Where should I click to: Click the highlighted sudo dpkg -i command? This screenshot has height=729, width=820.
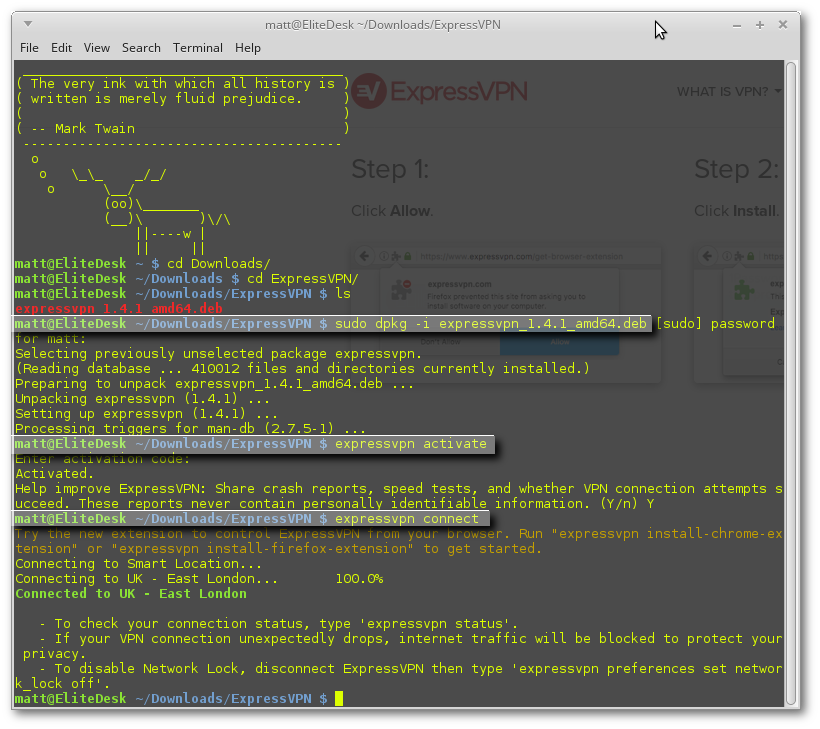(x=492, y=324)
